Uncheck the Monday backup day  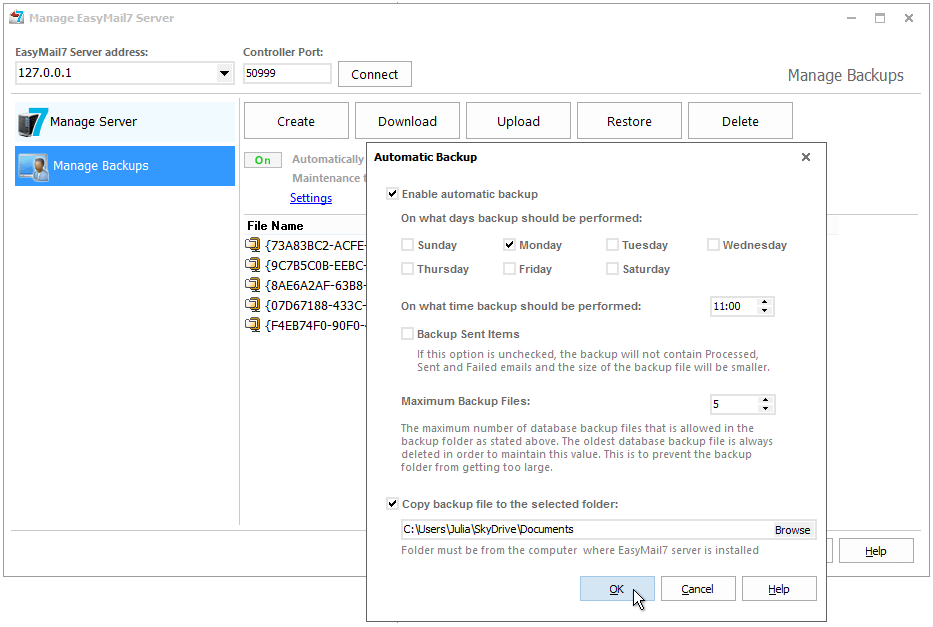[x=509, y=244]
